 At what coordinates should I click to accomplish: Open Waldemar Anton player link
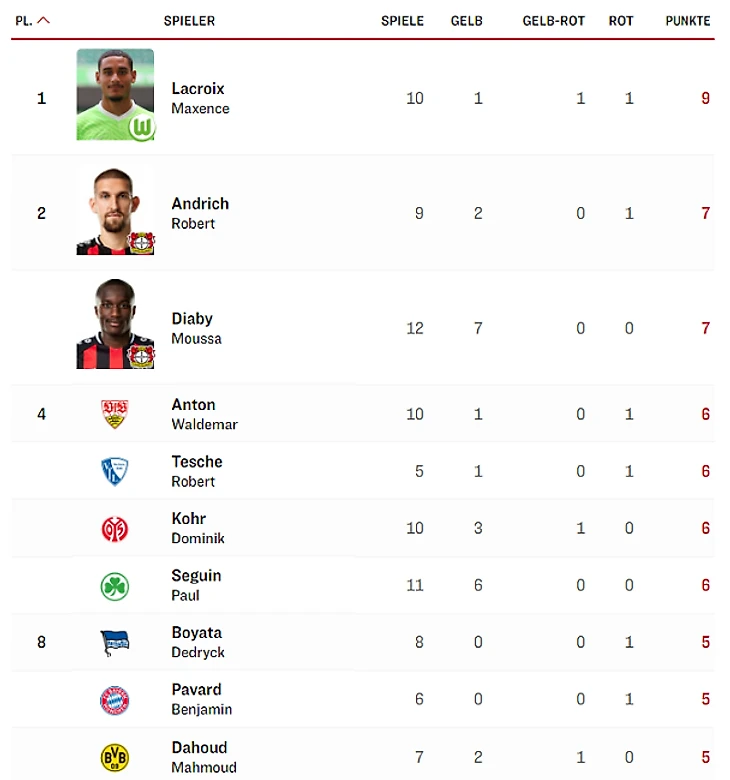205,414
